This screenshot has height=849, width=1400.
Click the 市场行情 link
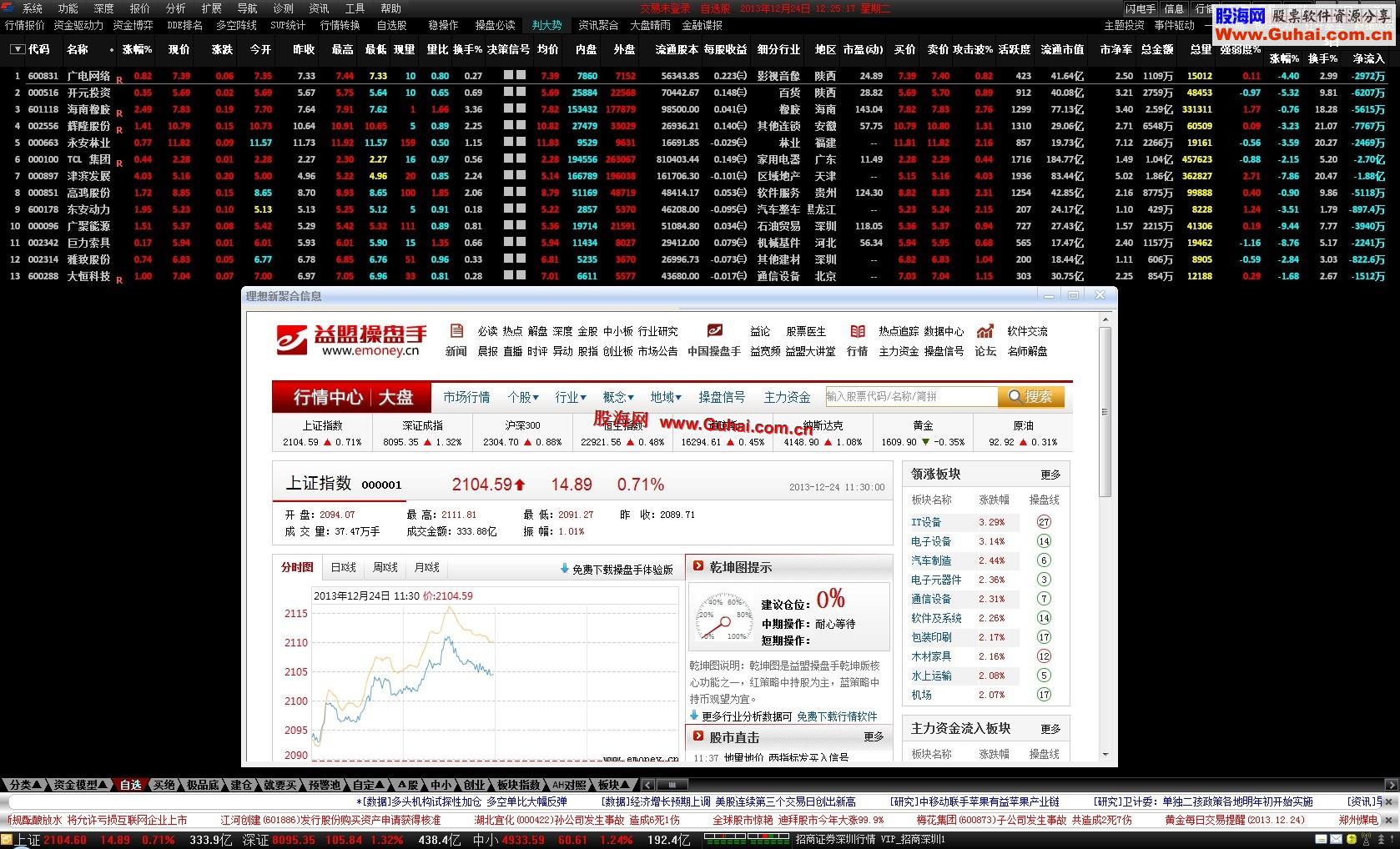pyautogui.click(x=466, y=397)
